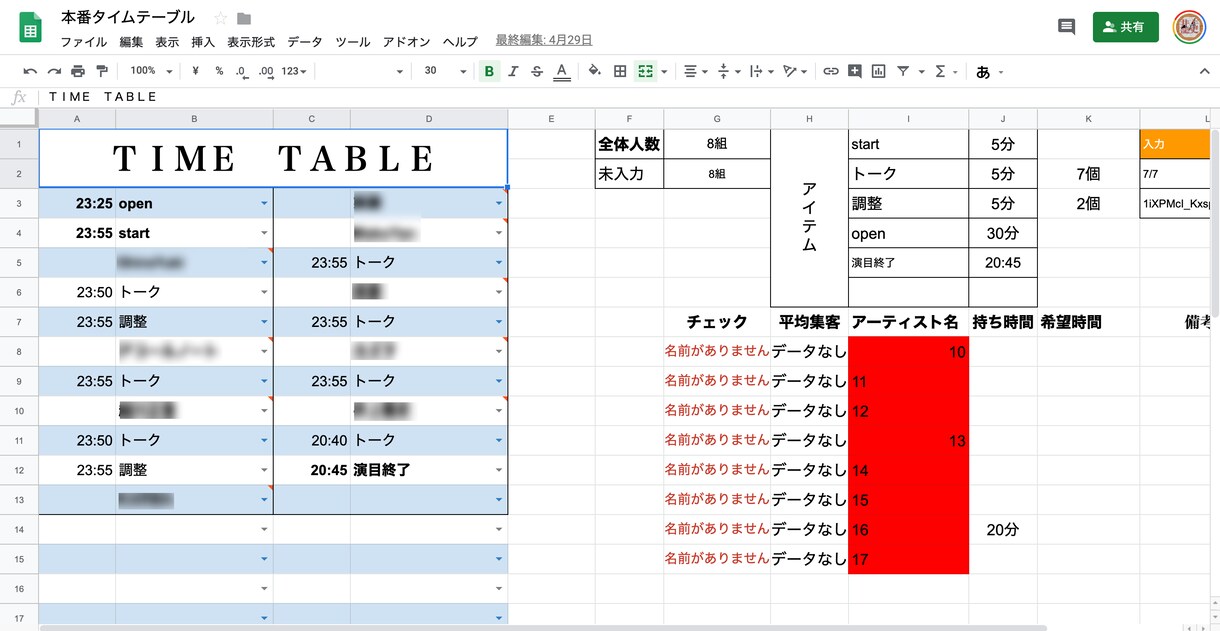Click the insert link icon
The image size is (1220, 631).
(x=831, y=71)
